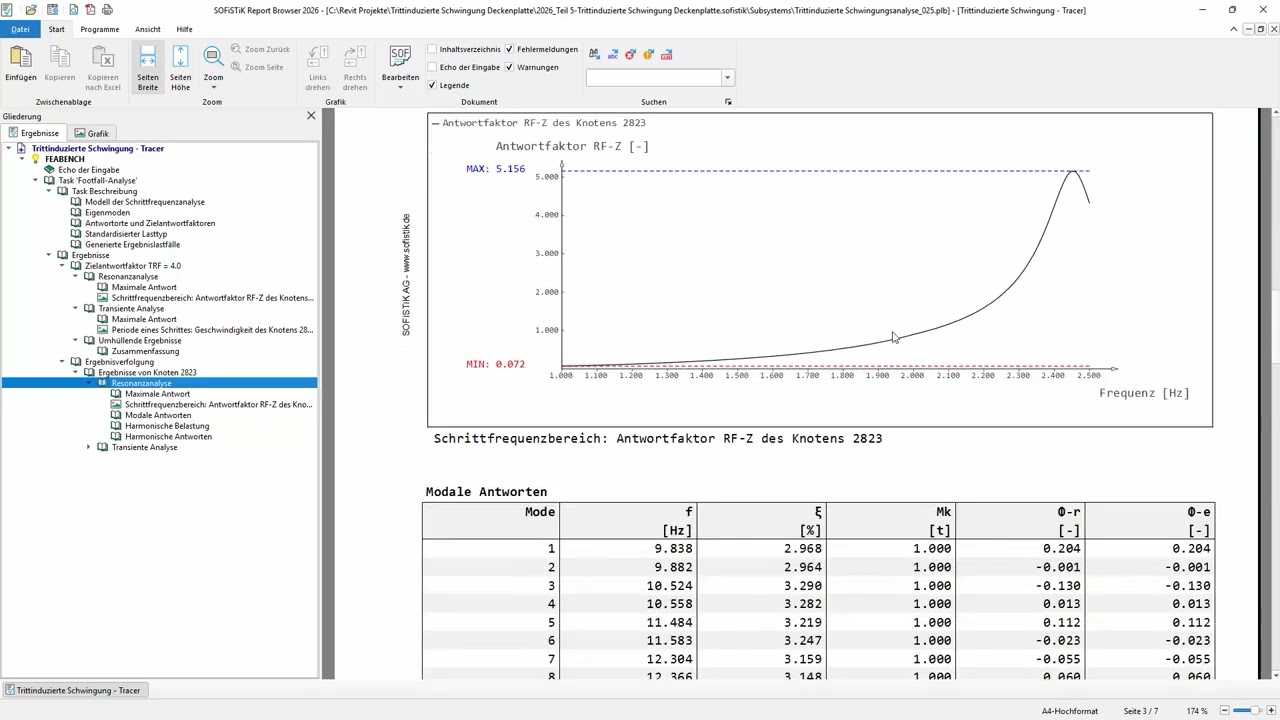Click the red error search icon
Image resolution: width=1280 pixels, height=720 pixels.
point(630,54)
